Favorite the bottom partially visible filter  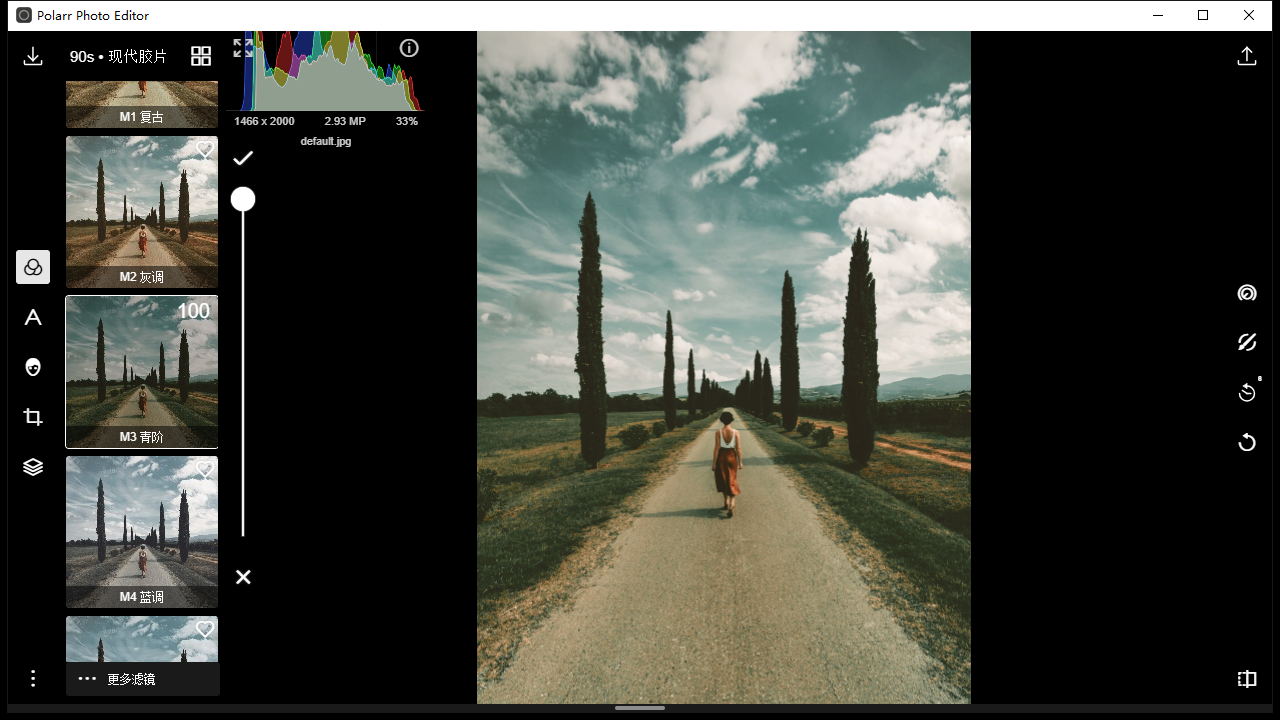tap(204, 630)
